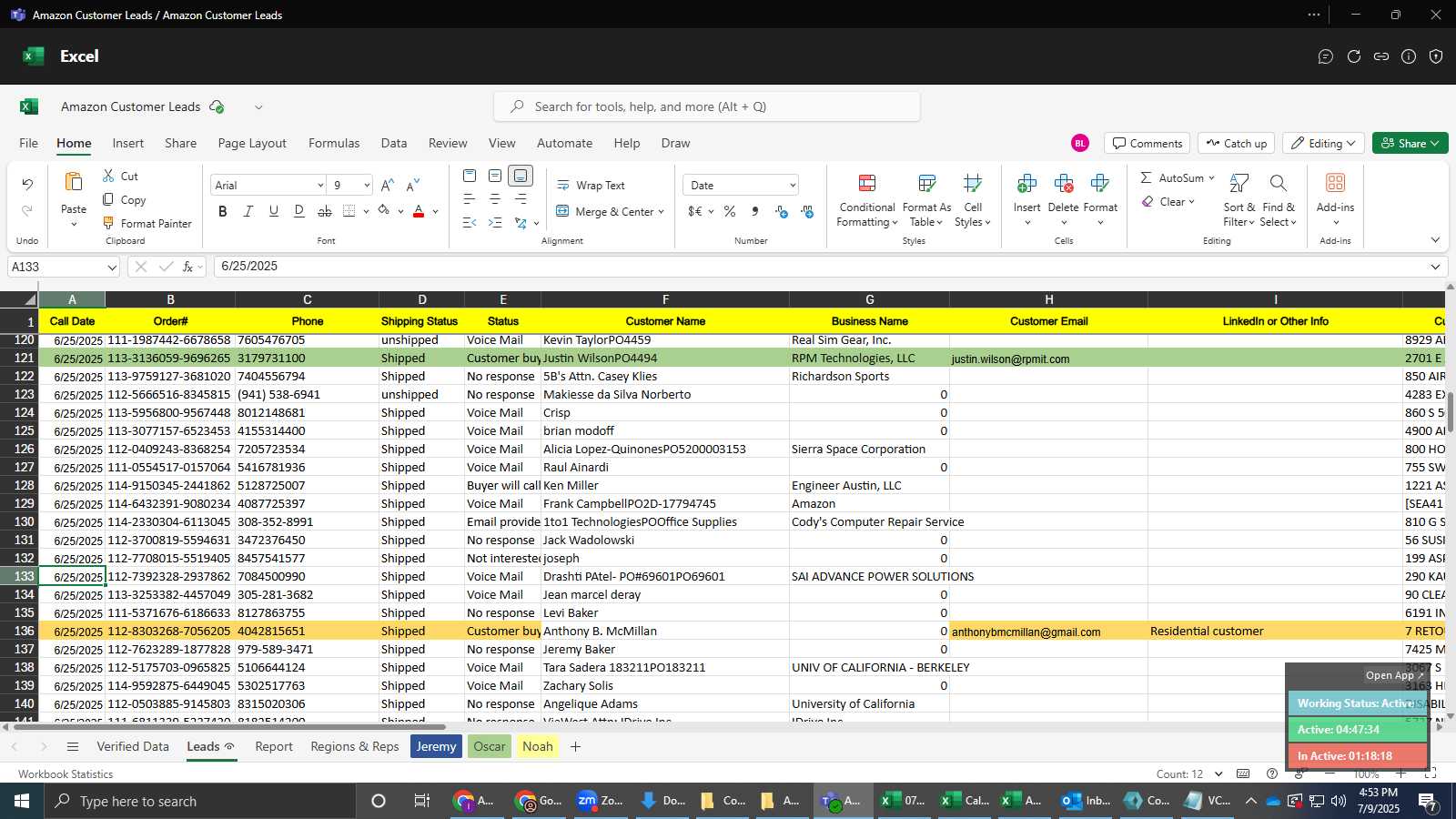1456x819 pixels.
Task: Select cell with email anthonybmcmillan@gmail.com
Action: [x=1048, y=632]
